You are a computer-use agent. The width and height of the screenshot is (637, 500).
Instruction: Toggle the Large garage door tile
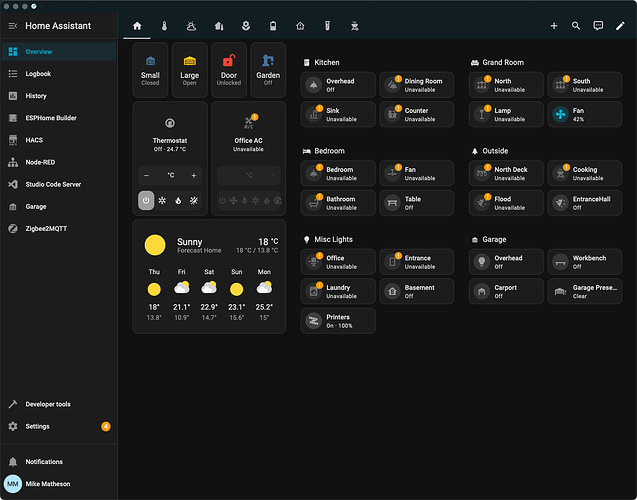point(190,70)
